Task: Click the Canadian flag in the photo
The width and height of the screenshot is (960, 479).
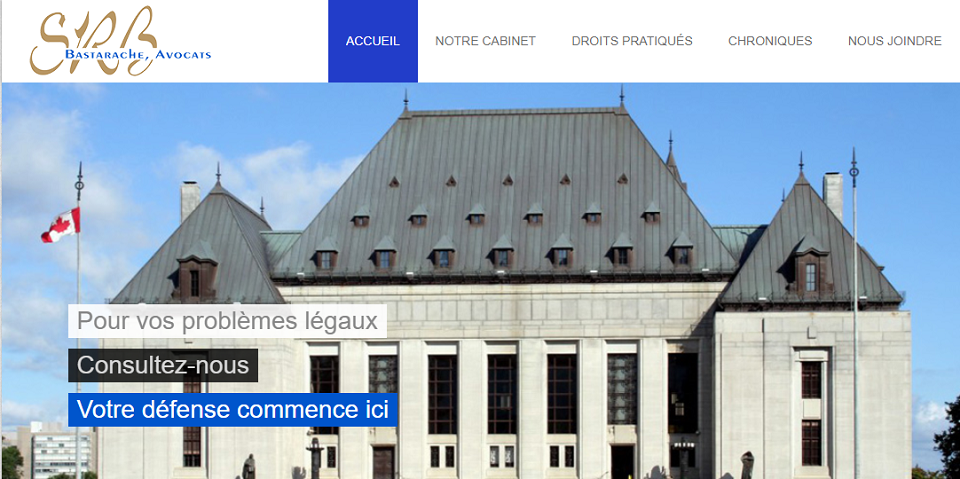Action: [61, 225]
